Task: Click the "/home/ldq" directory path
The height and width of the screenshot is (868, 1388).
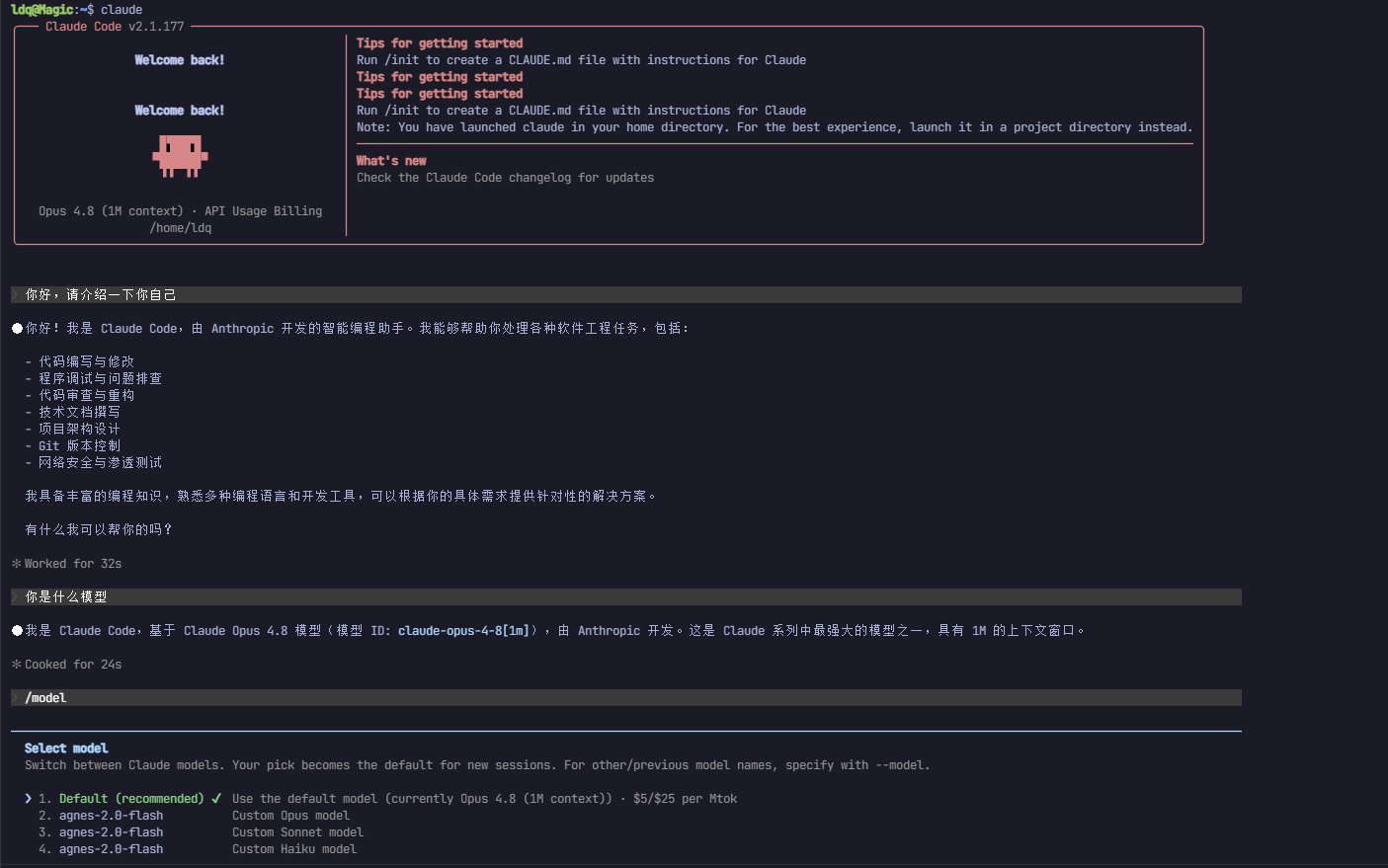Action: pos(181,228)
